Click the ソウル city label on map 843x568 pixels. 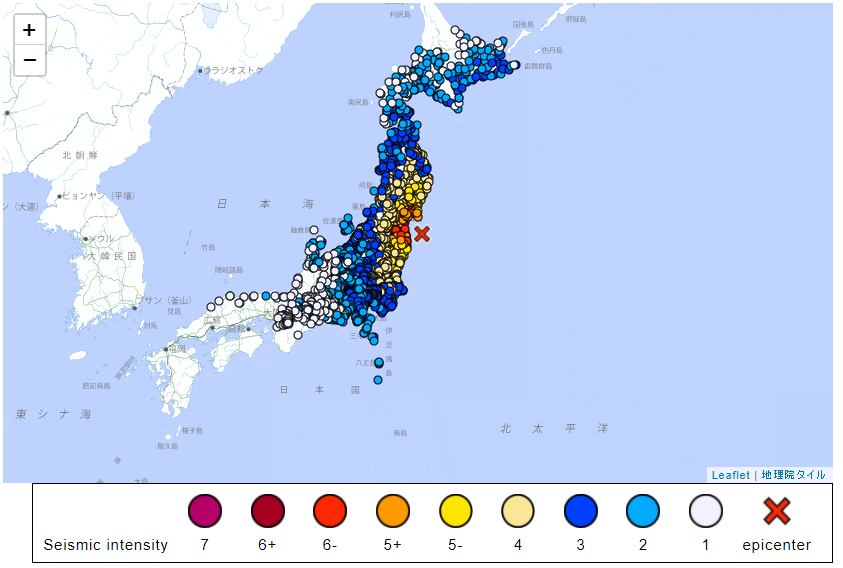tap(102, 239)
